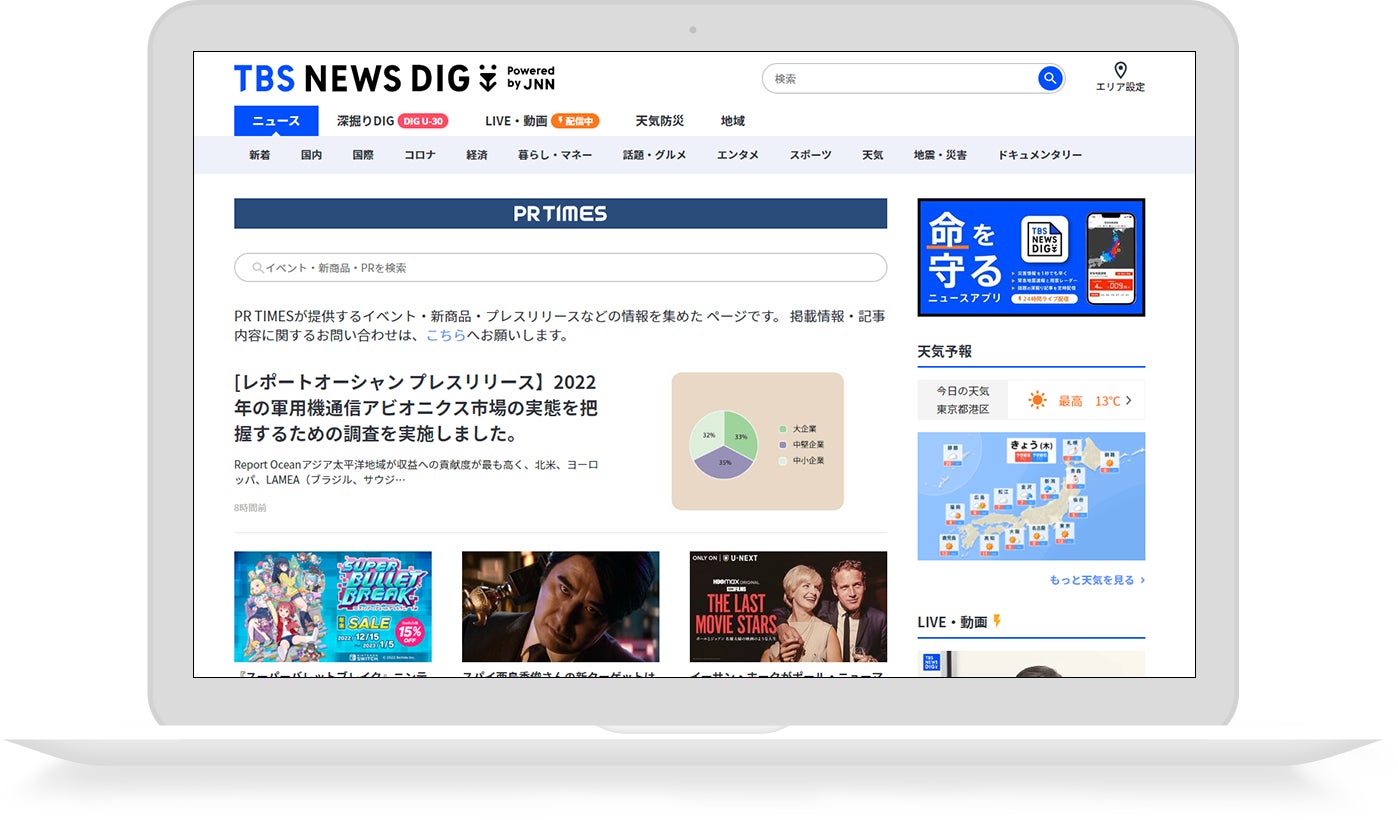The height and width of the screenshot is (820, 1398).
Task: Click the blue search magnifier button
Action: coord(1049,78)
